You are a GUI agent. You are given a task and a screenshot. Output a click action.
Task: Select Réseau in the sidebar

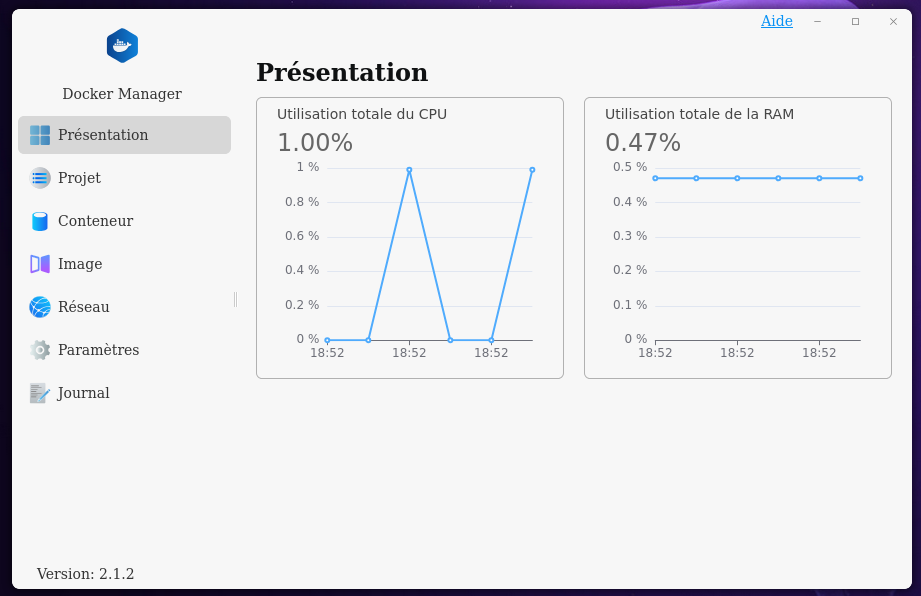click(x=84, y=307)
